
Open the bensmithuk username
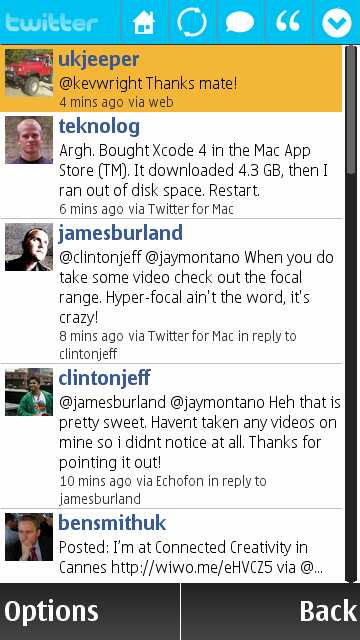tap(112, 523)
